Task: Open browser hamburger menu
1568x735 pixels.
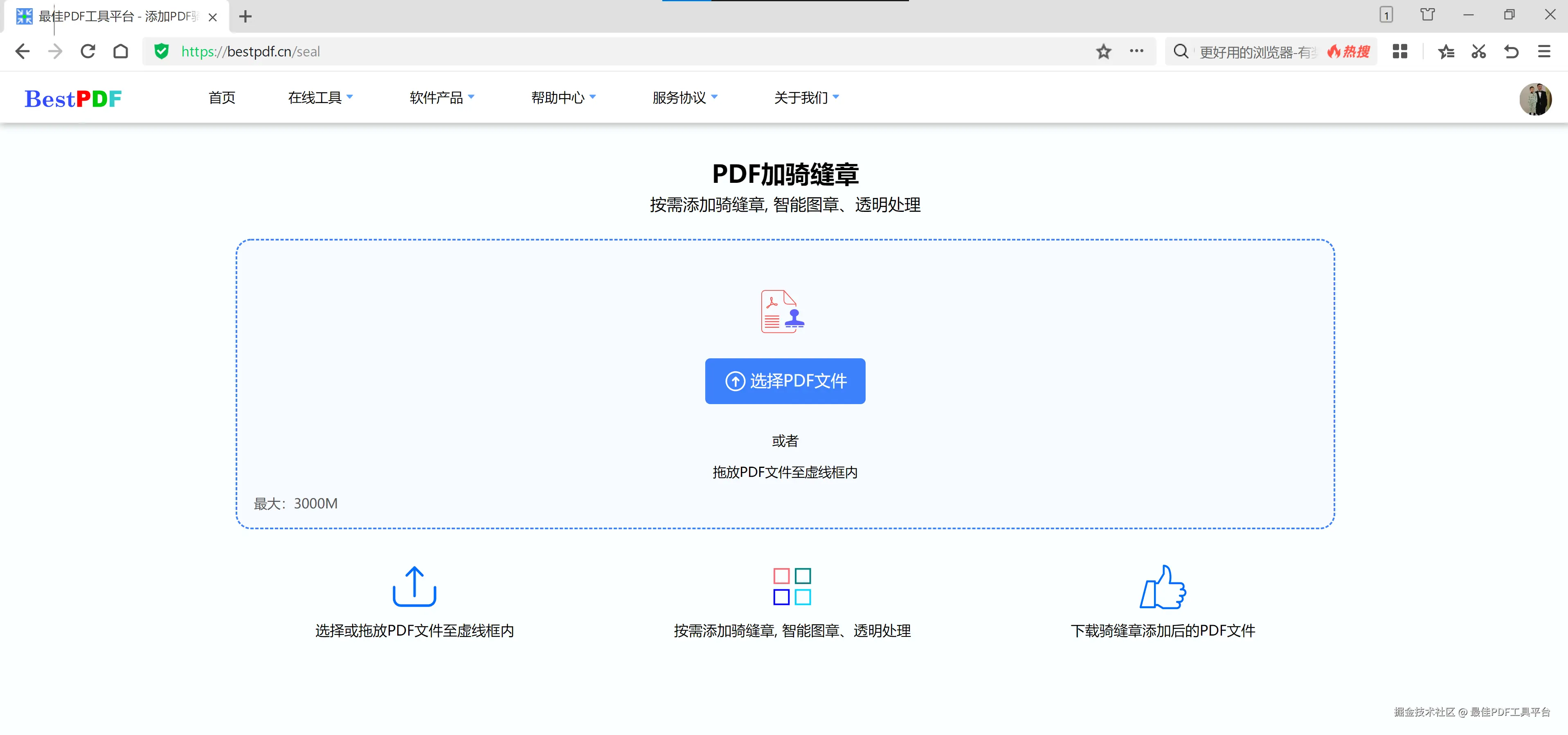Action: coord(1543,52)
